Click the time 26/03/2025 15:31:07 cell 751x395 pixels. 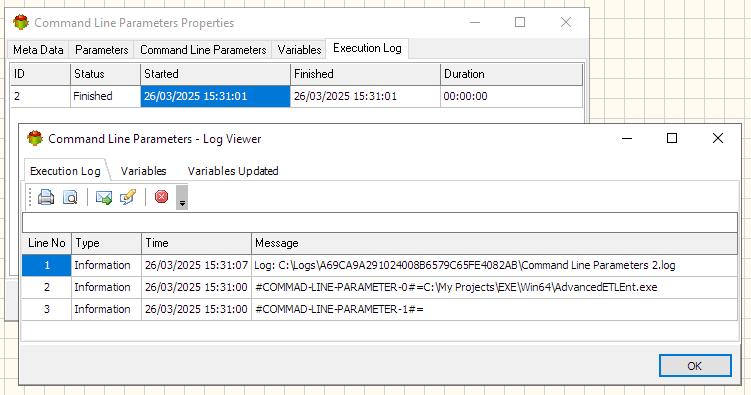[x=196, y=265]
